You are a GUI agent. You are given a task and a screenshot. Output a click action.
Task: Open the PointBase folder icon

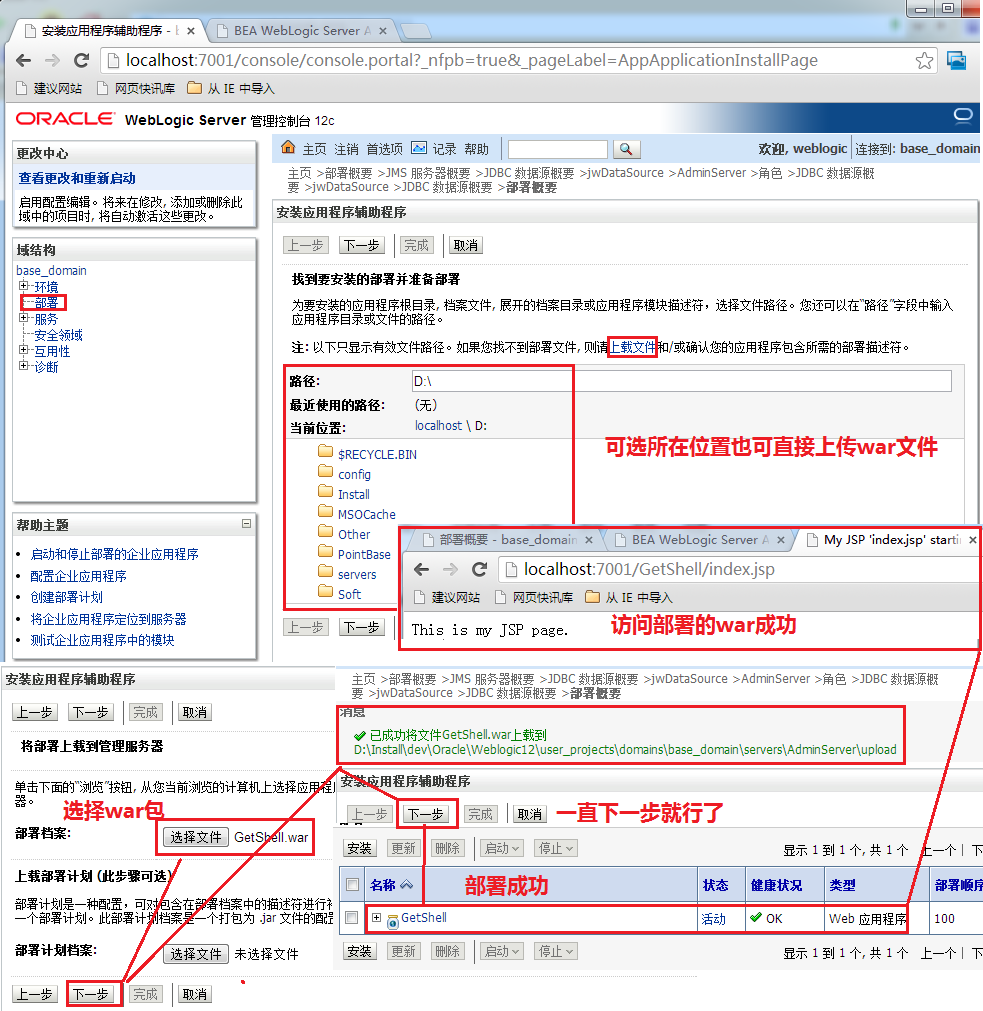326,551
